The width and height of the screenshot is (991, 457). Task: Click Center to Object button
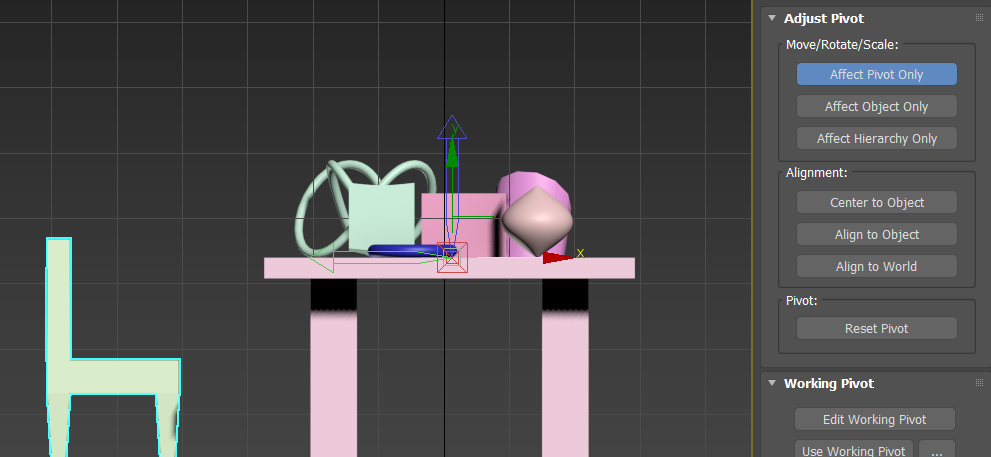(877, 202)
